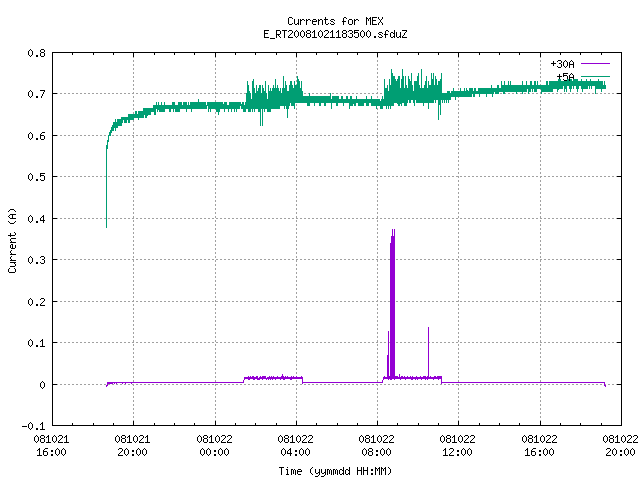Click the 0.7 y-axis tick label
This screenshot has width=640, height=480.
[36, 94]
